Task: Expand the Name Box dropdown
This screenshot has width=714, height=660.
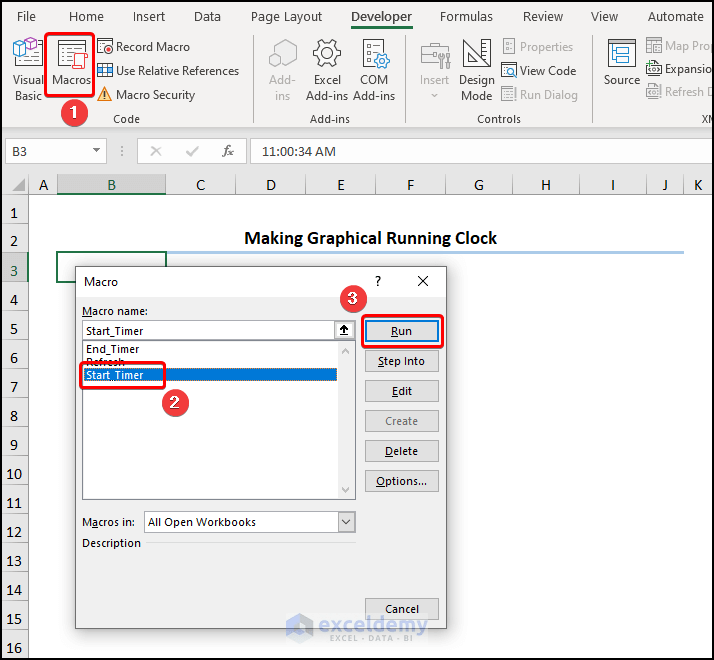Action: pyautogui.click(x=96, y=150)
